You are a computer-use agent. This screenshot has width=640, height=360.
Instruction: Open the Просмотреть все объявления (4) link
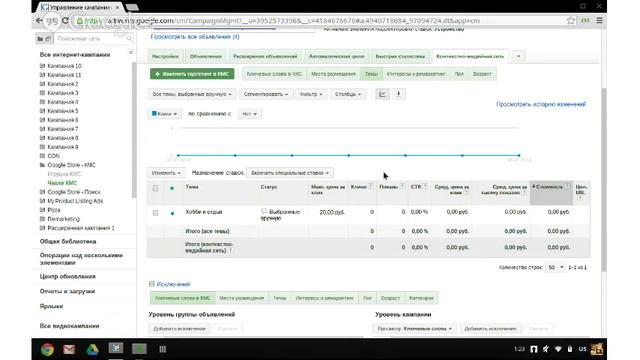coord(195,37)
